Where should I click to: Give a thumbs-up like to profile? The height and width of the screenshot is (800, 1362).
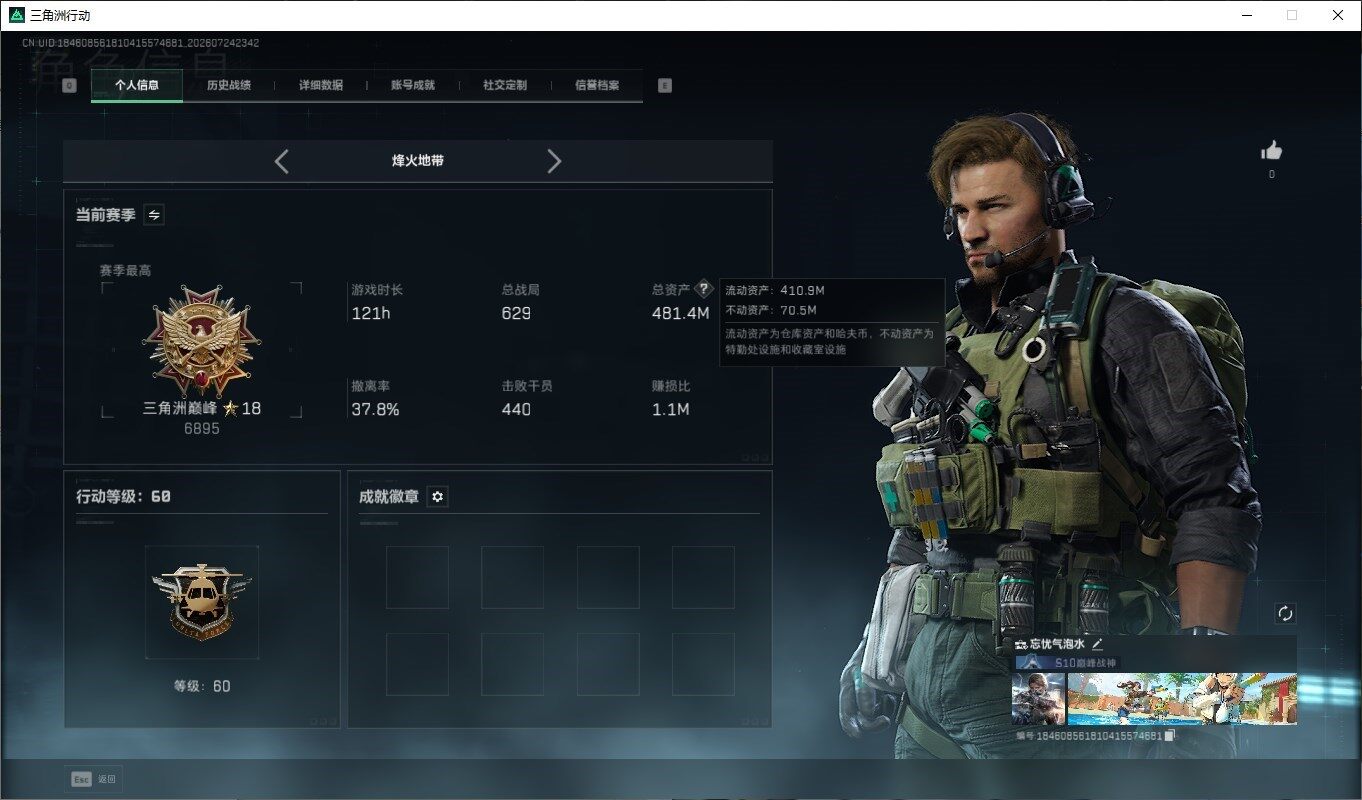tap(1271, 151)
